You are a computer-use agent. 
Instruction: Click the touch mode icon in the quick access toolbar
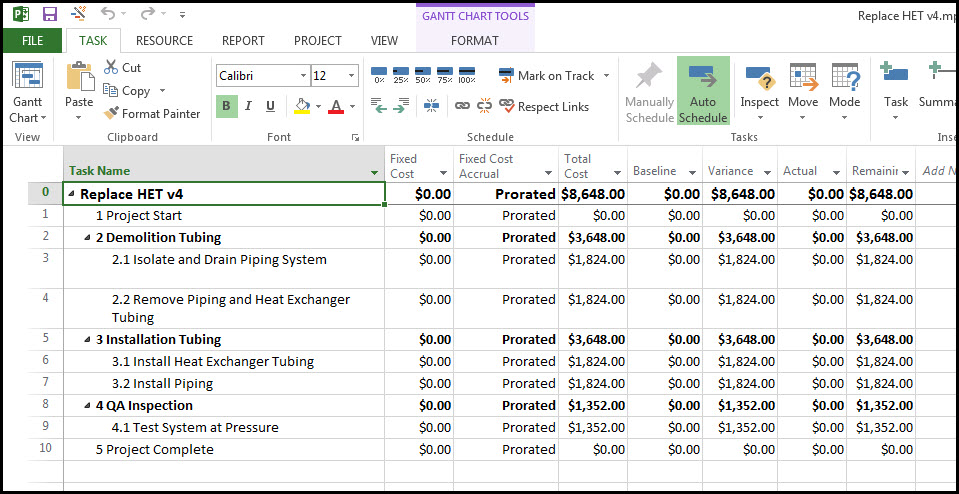click(78, 13)
